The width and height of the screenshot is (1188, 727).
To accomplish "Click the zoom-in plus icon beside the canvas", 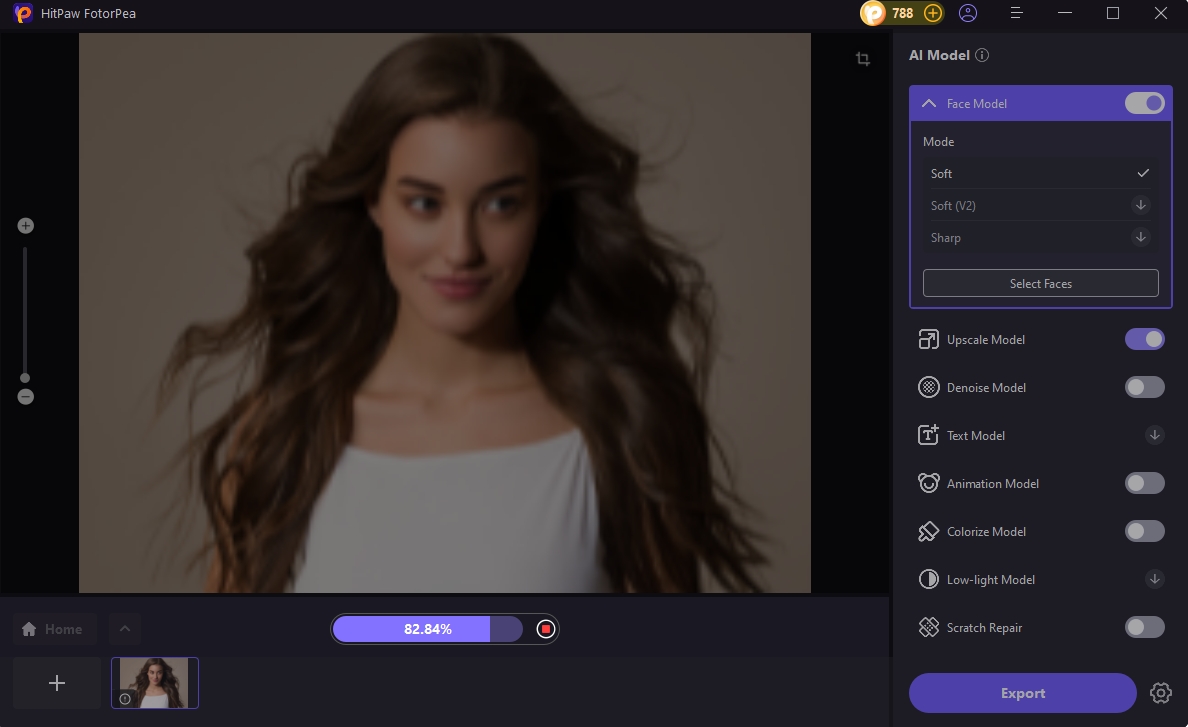I will click(25, 225).
